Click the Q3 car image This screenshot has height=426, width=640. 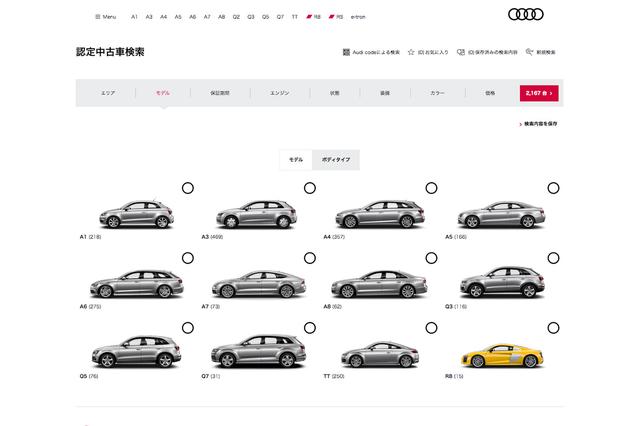[502, 282]
